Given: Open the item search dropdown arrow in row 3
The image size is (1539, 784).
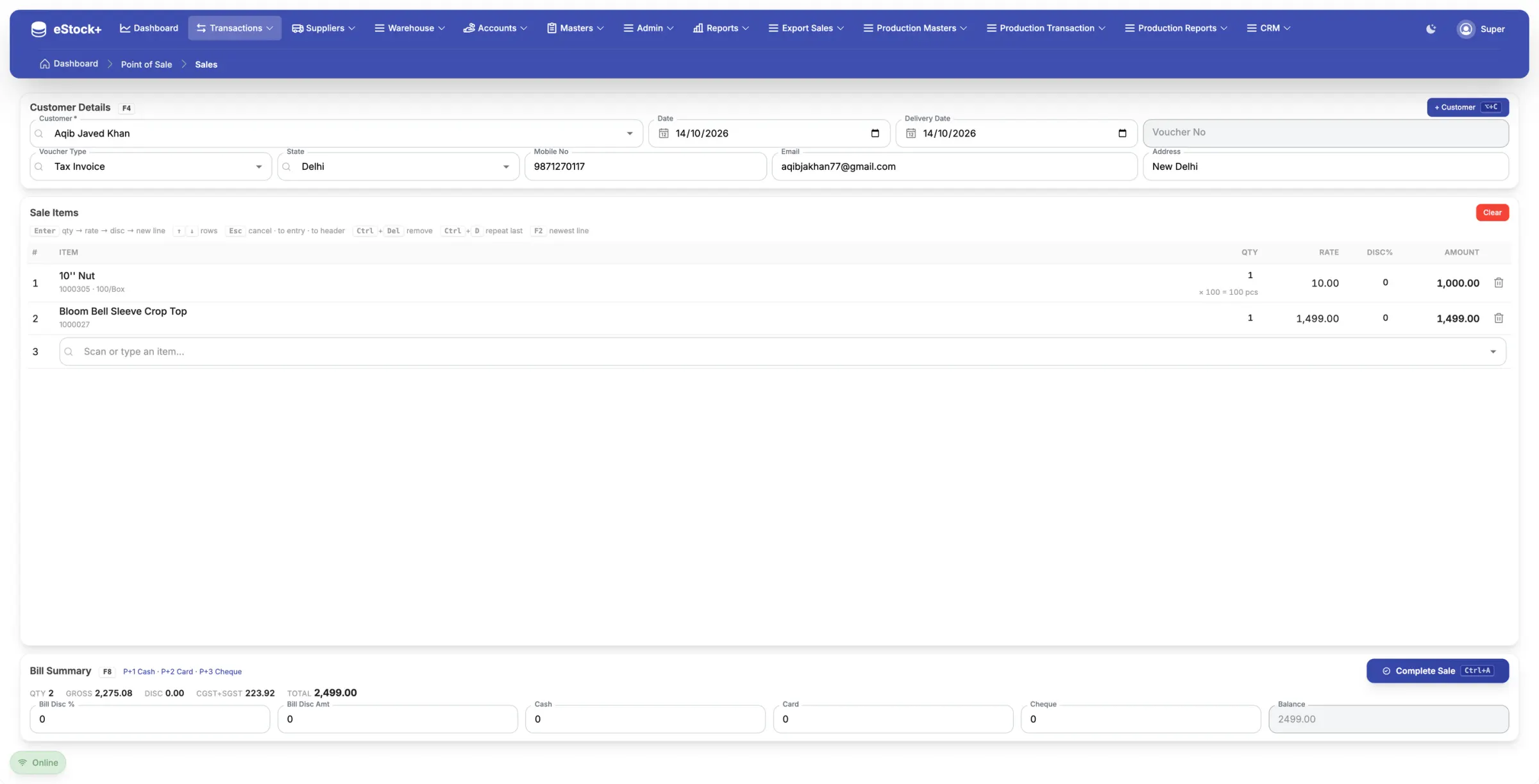Looking at the screenshot, I should [1493, 352].
